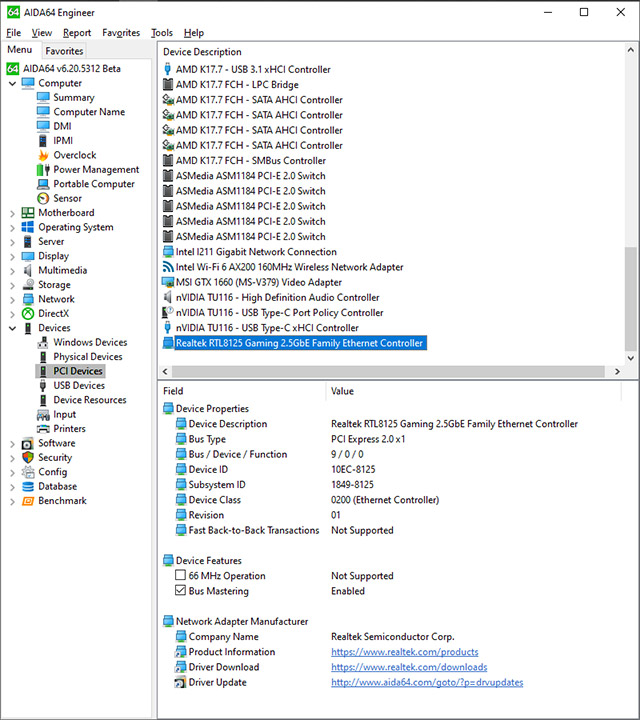
Task: Open Overclock via its flame icon
Action: tap(43, 155)
